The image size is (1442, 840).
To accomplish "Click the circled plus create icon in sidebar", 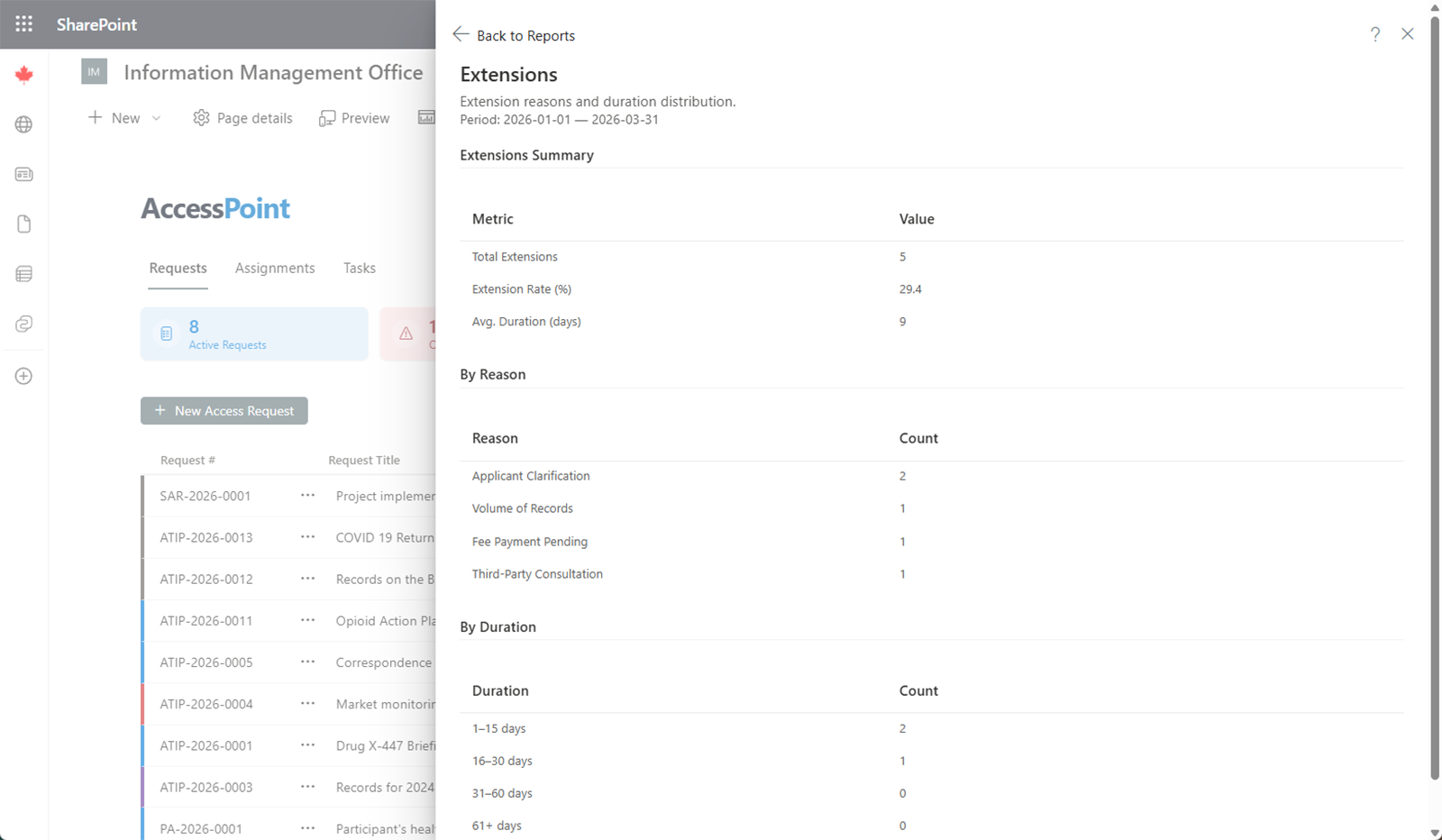I will 24,376.
